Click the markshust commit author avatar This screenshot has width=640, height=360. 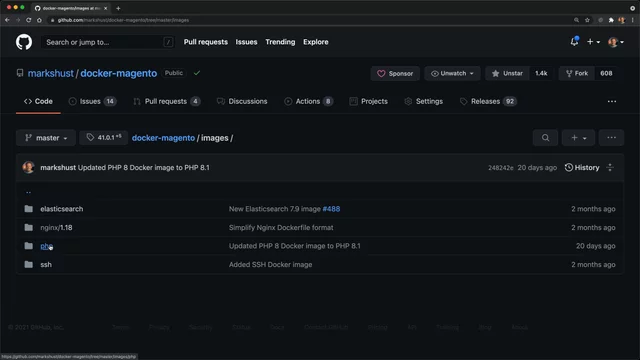(x=28, y=167)
